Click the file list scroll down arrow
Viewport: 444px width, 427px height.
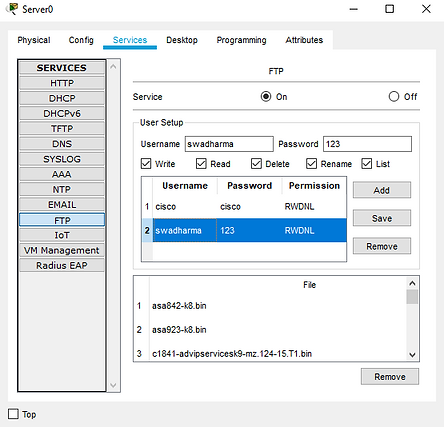[412, 355]
